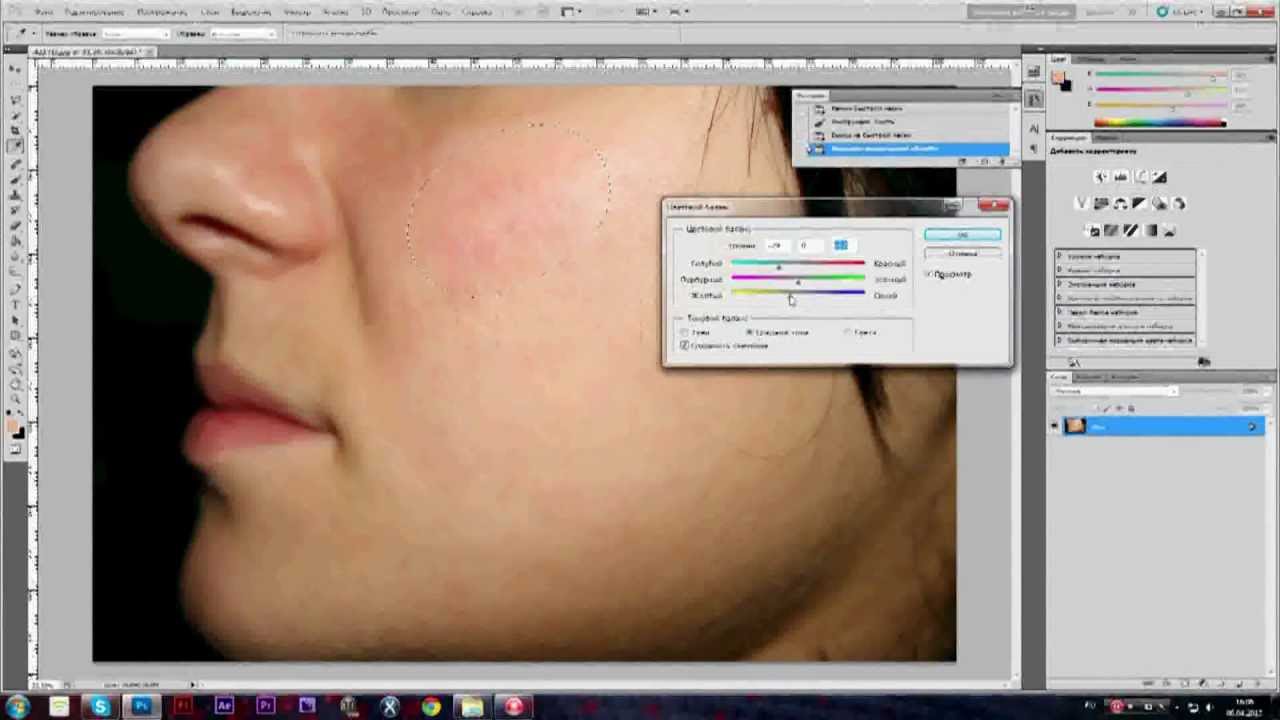Image resolution: width=1280 pixels, height=720 pixels.
Task: Add a Curves adjustment
Action: 1140,177
